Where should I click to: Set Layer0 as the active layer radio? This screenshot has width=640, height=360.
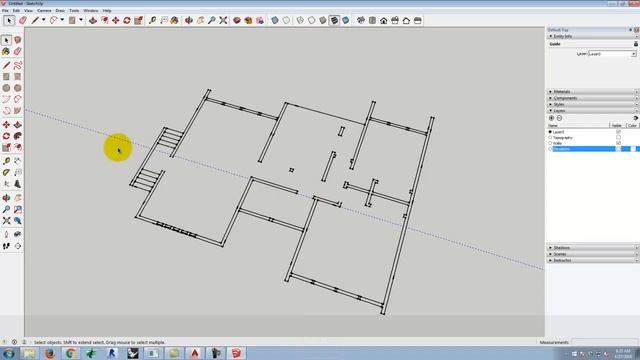coord(550,132)
